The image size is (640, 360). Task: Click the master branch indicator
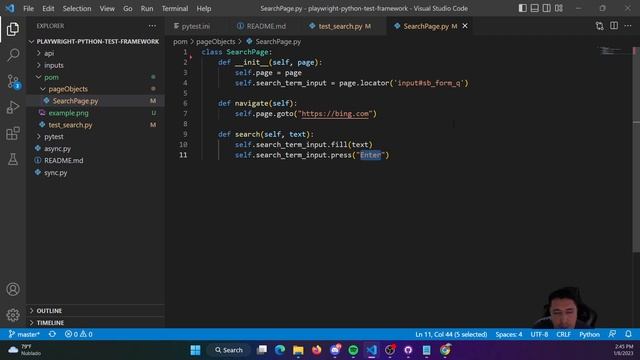pyautogui.click(x=24, y=334)
